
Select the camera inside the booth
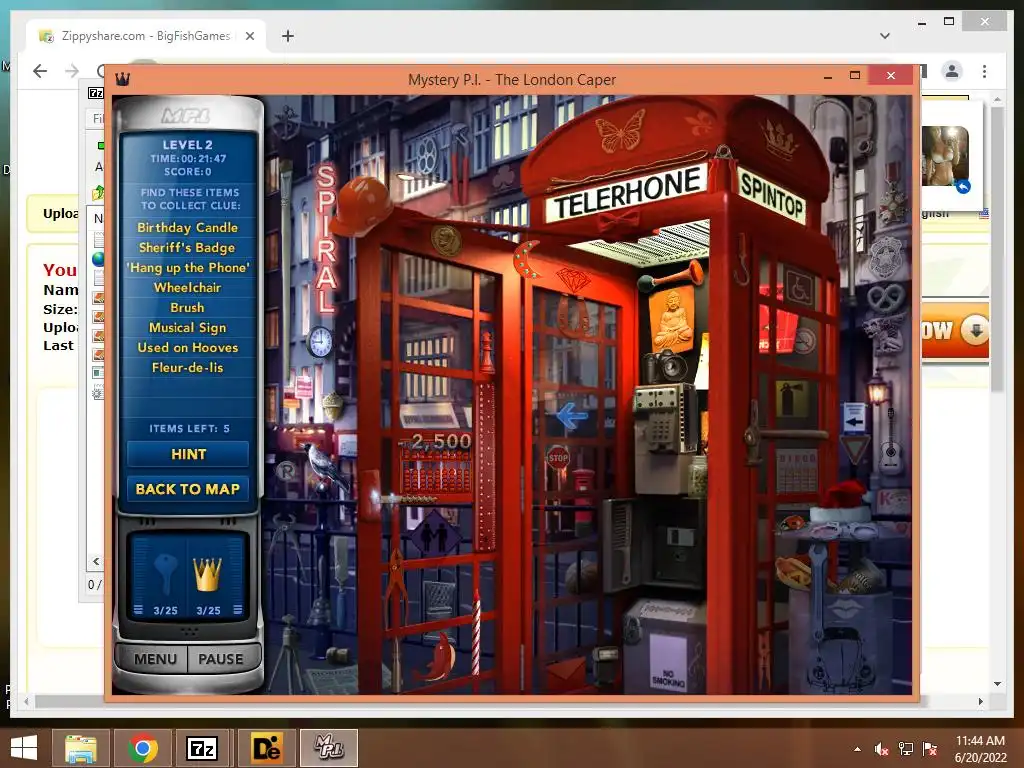pos(665,366)
